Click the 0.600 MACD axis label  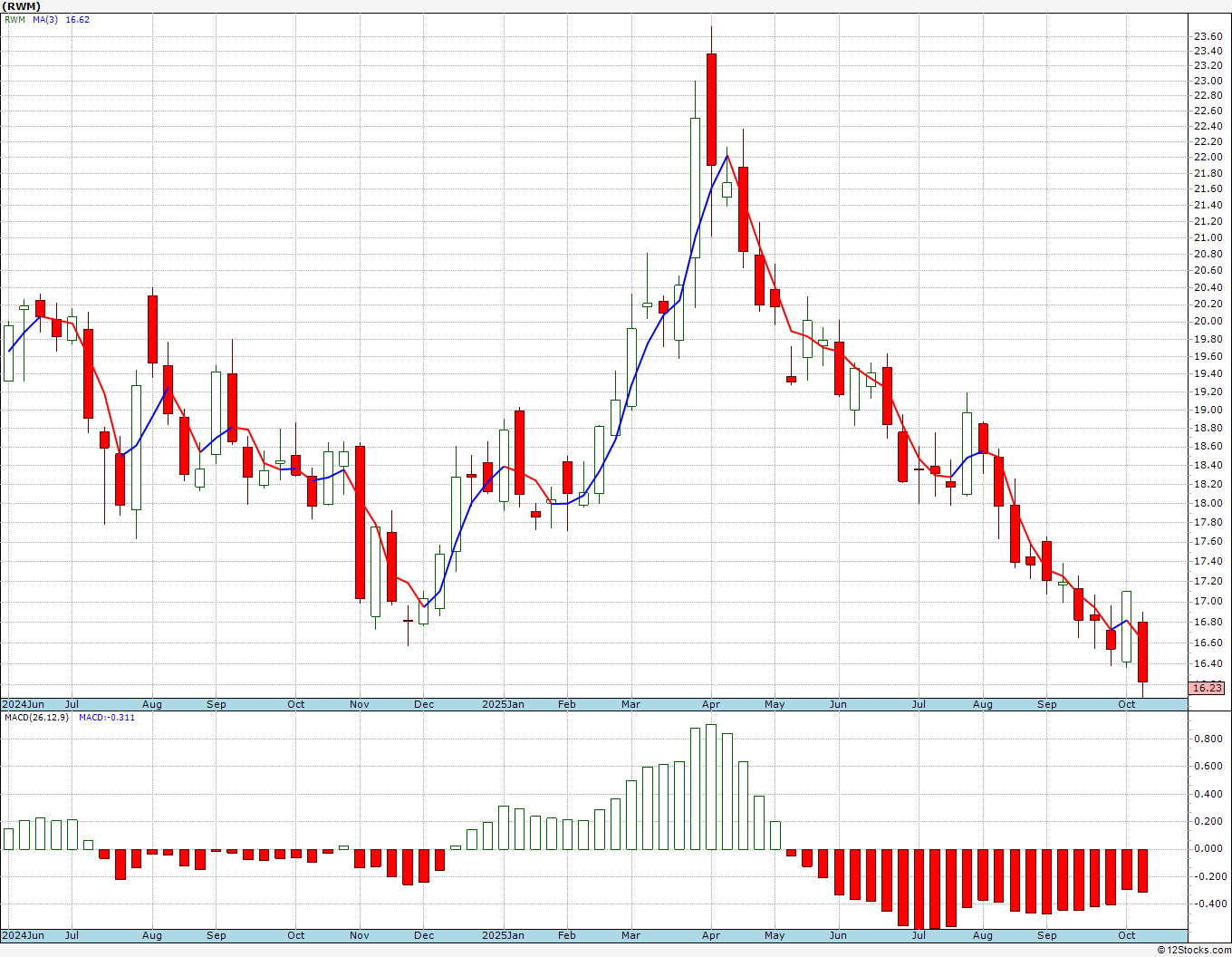click(1208, 766)
